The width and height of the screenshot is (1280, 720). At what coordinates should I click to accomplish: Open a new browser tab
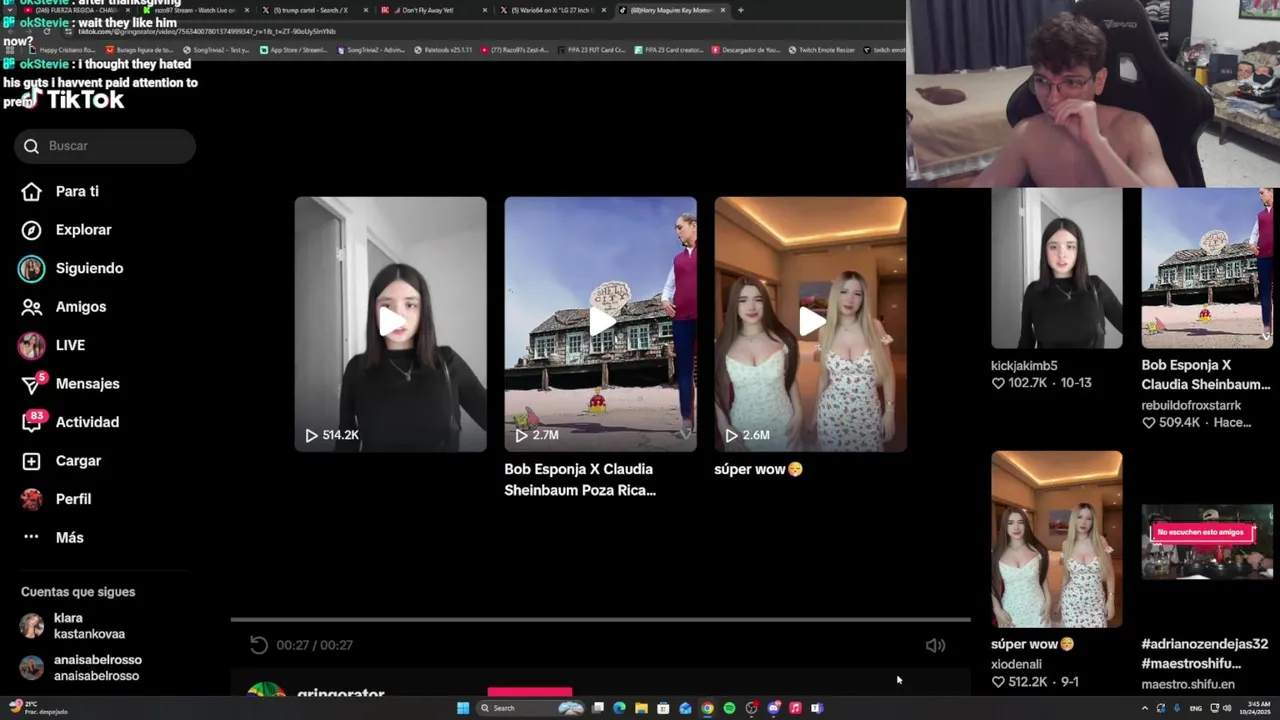740,10
